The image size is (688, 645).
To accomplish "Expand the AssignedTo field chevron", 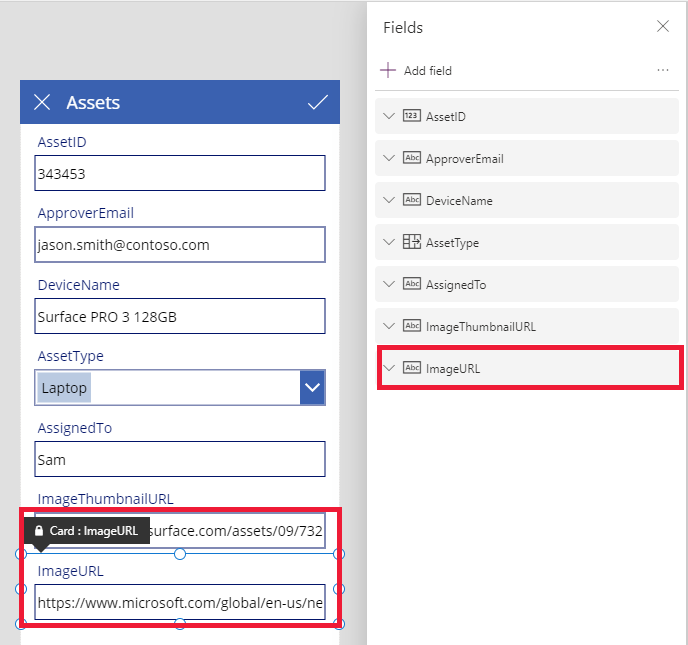I will click(x=389, y=284).
